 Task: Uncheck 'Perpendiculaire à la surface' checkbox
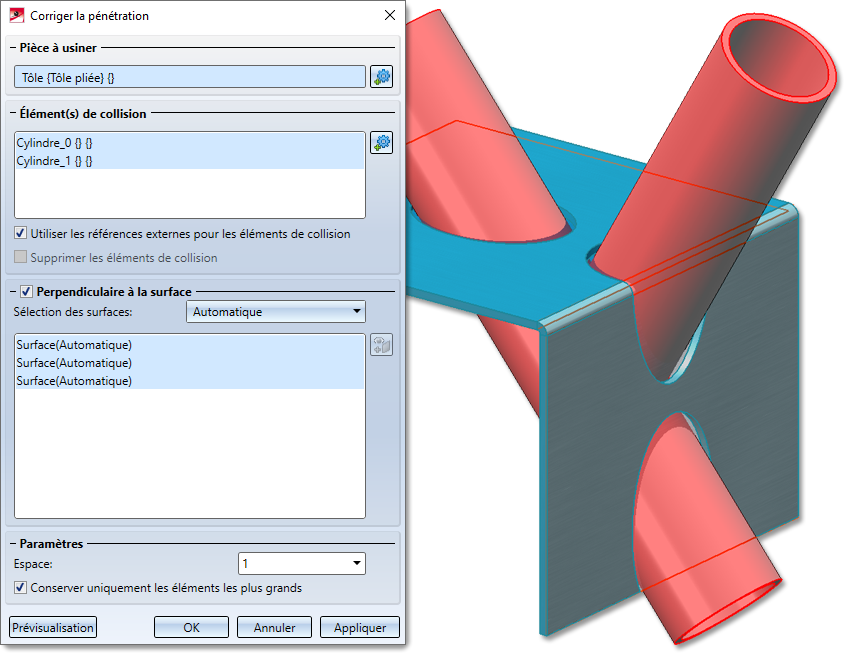point(26,292)
